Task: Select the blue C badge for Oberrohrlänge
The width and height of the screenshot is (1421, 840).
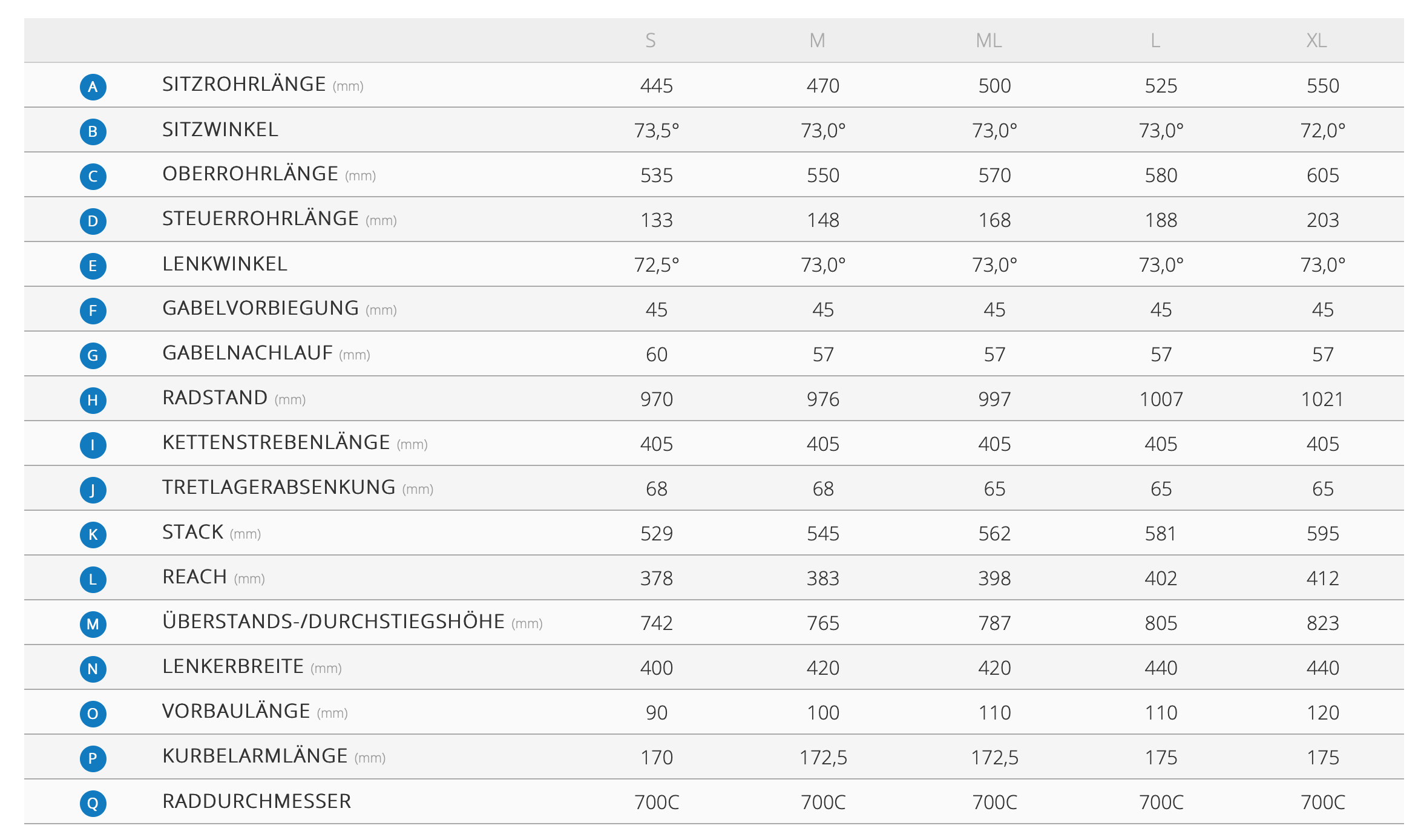Action: click(93, 176)
